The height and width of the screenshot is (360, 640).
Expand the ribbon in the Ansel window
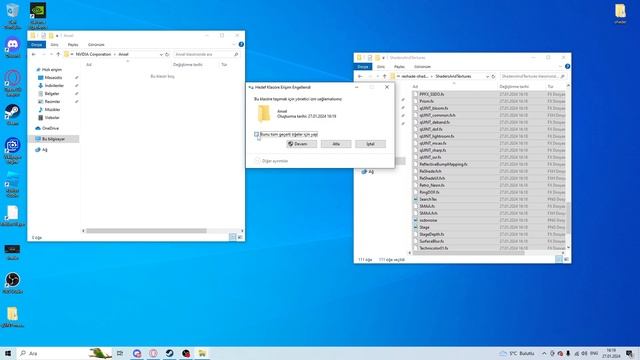coord(234,44)
